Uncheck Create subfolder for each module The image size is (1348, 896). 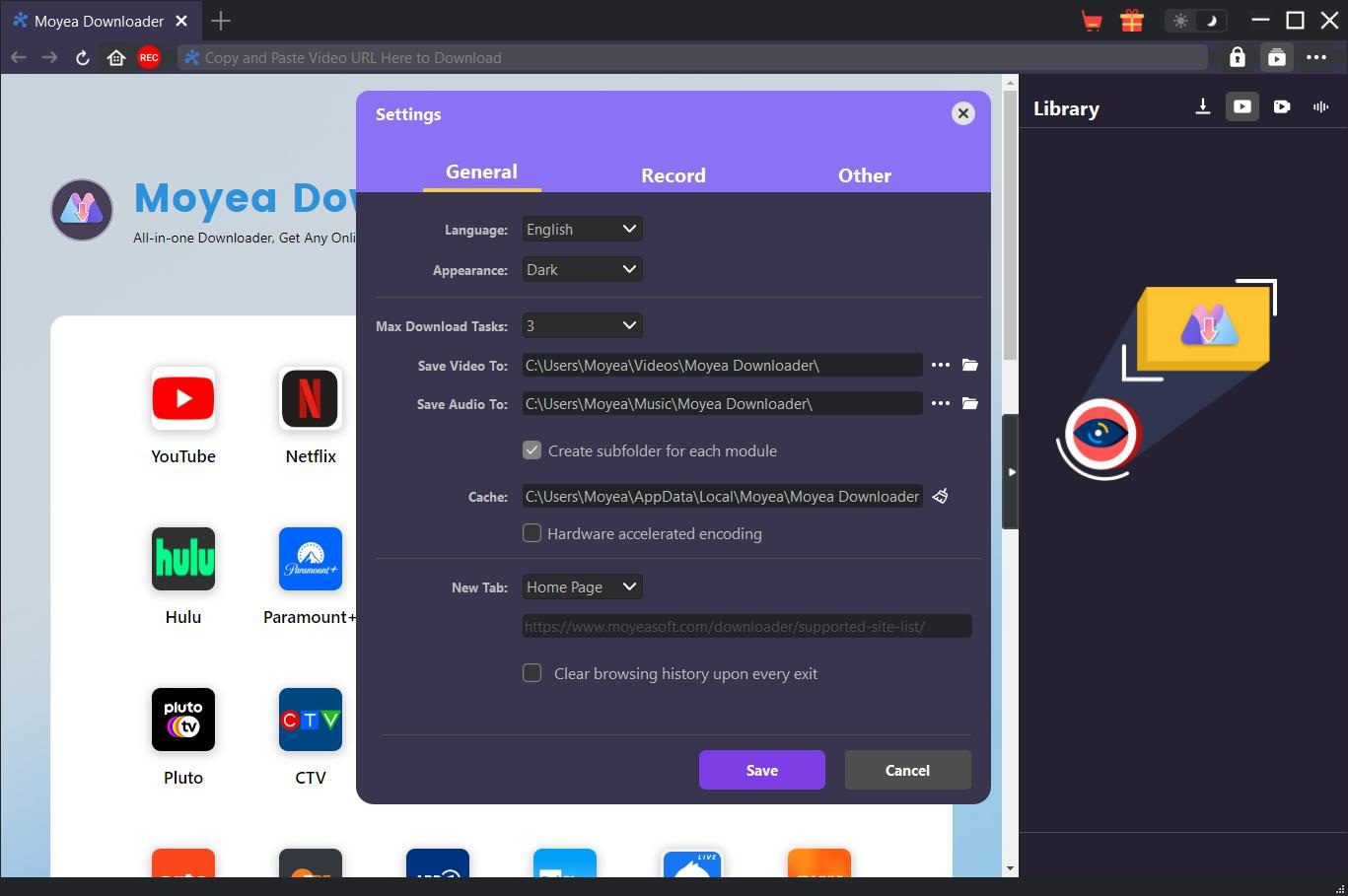532,450
